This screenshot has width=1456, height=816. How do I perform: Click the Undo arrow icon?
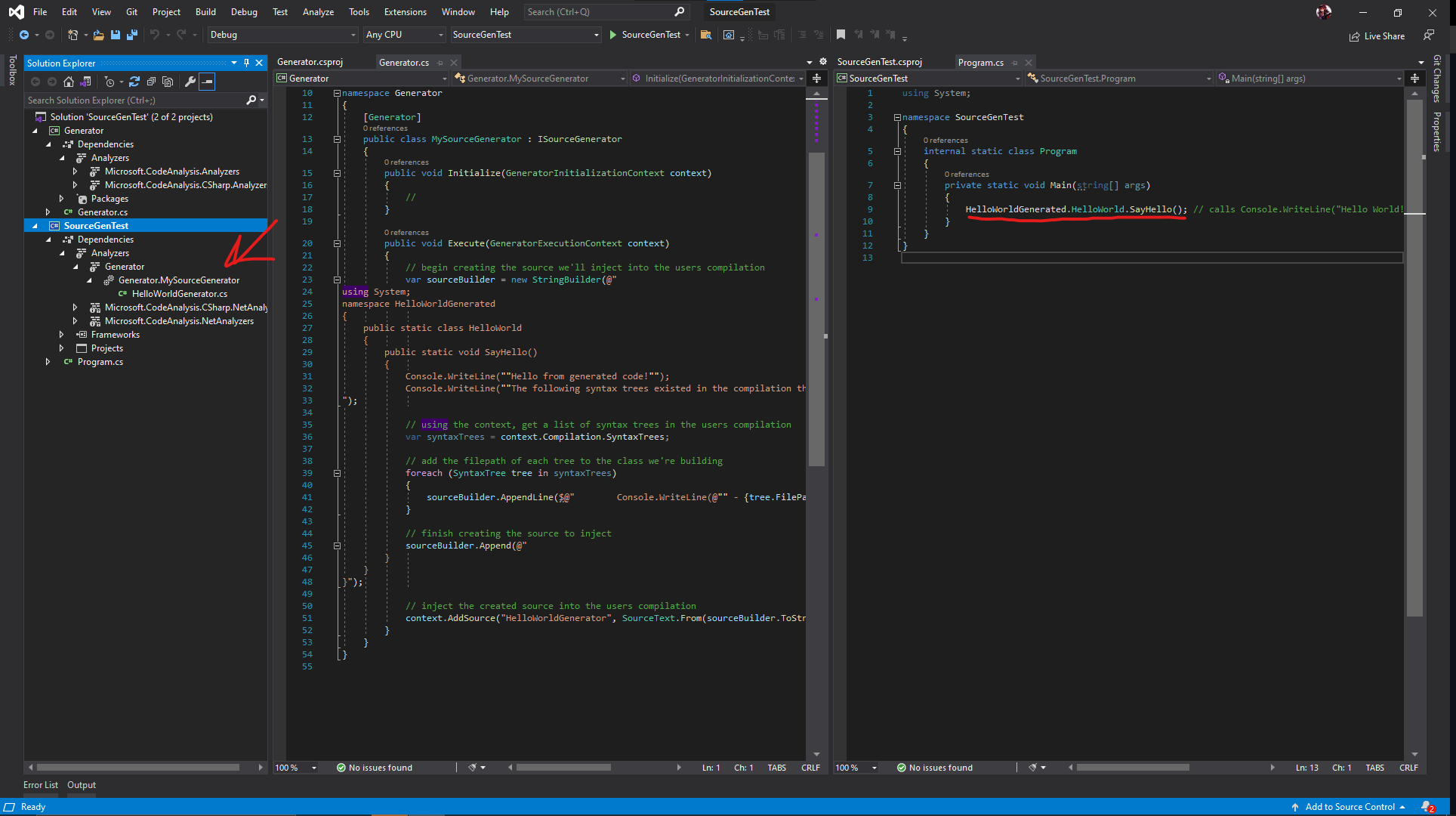tap(154, 35)
